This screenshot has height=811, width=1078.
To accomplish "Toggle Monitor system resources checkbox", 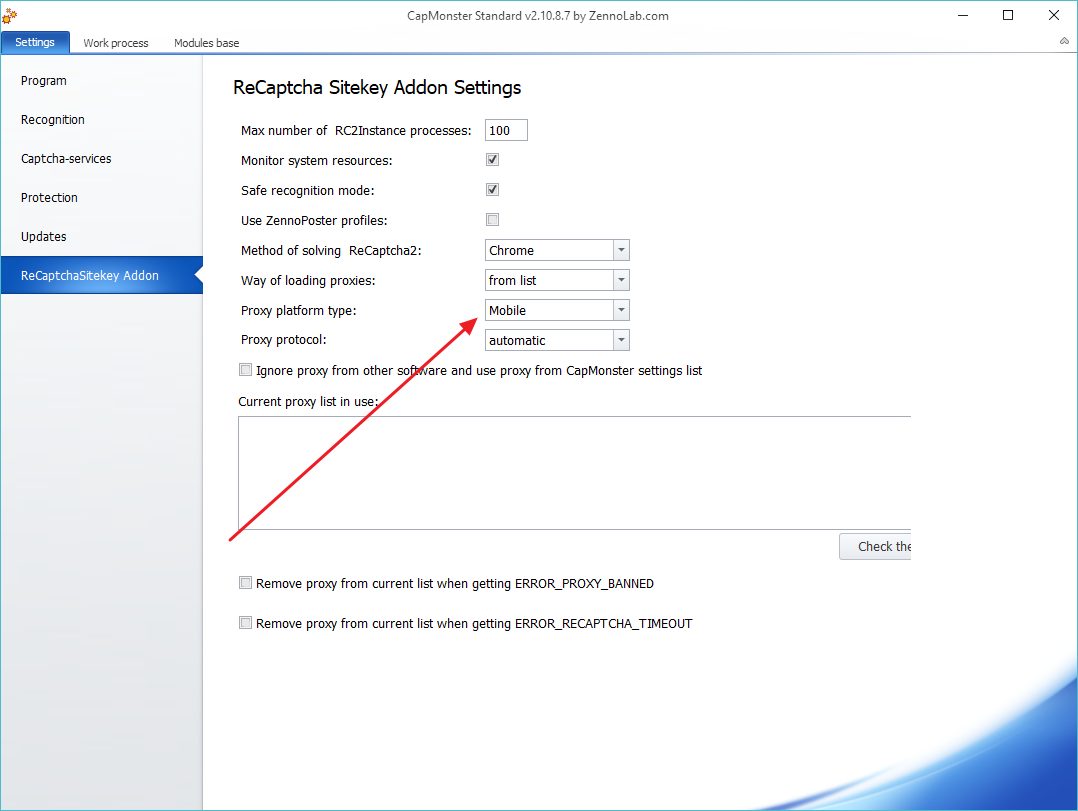I will [x=492, y=159].
